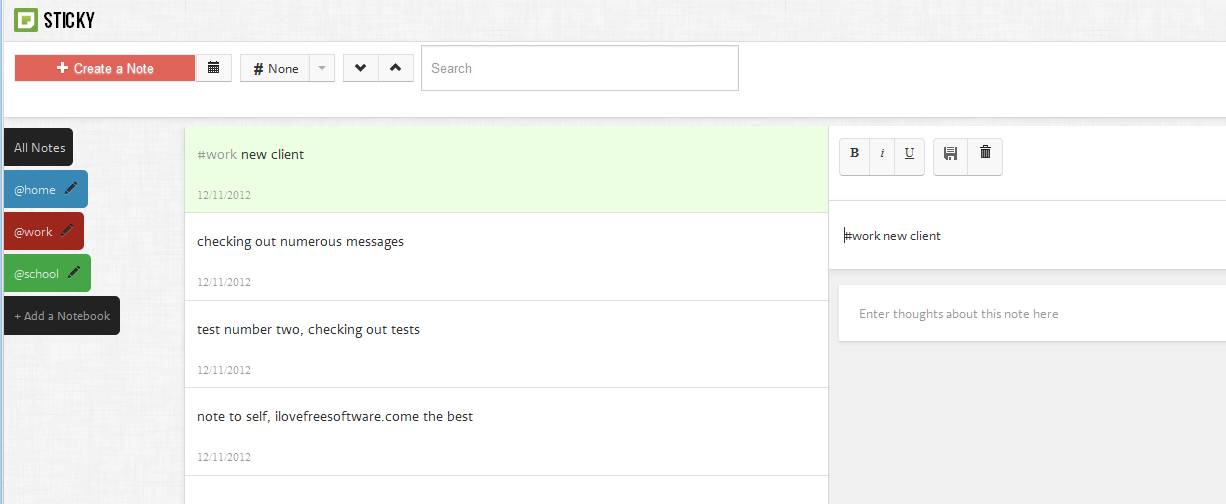
Task: Click pencil icon beside @school notebook
Action: [x=74, y=272]
